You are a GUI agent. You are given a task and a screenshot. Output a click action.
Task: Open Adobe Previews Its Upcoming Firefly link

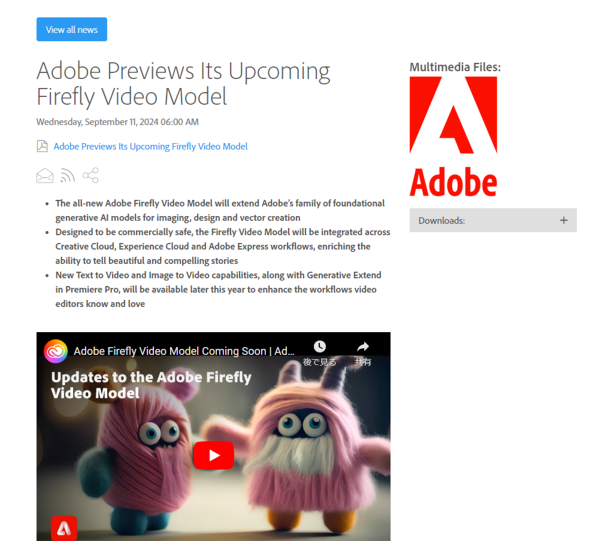tap(151, 146)
